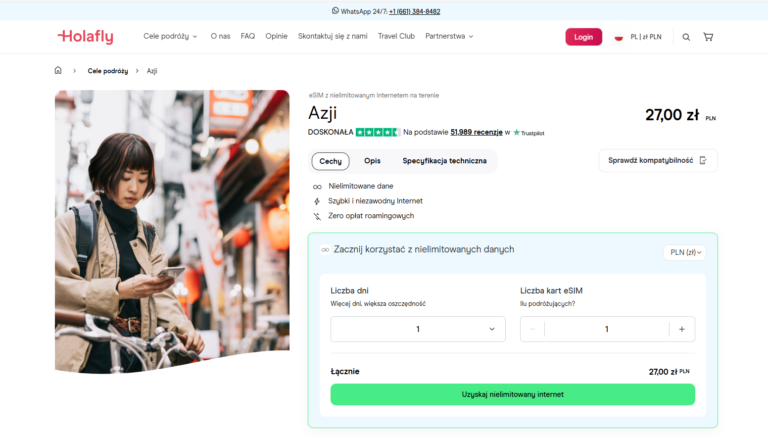Viewport: 768px width, 438px height.
Task: Open the PLN (zł) currency dropdown
Action: pos(685,252)
